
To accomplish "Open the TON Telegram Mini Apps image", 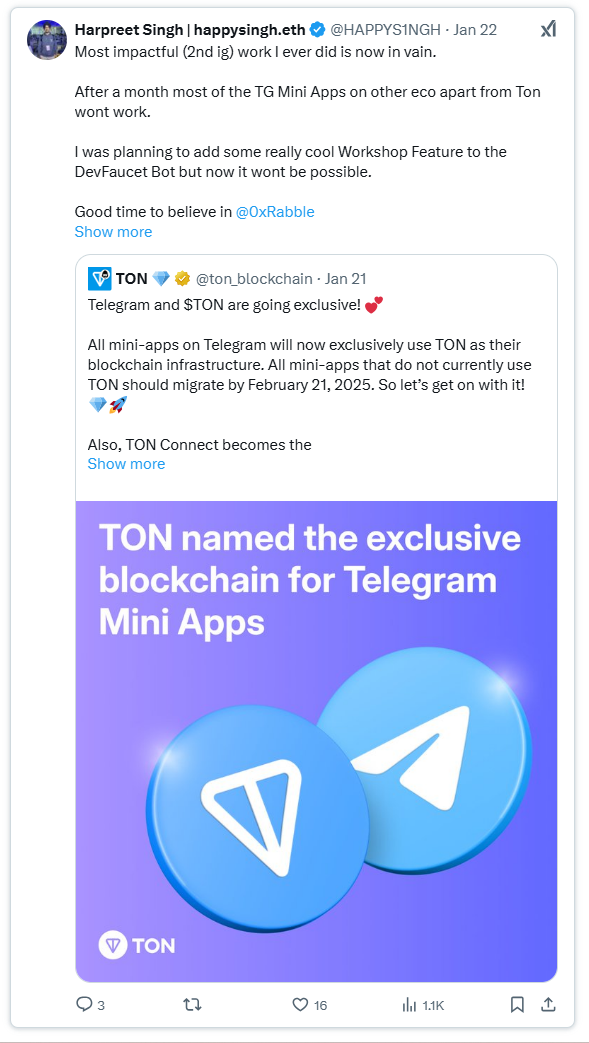I will coord(316,740).
